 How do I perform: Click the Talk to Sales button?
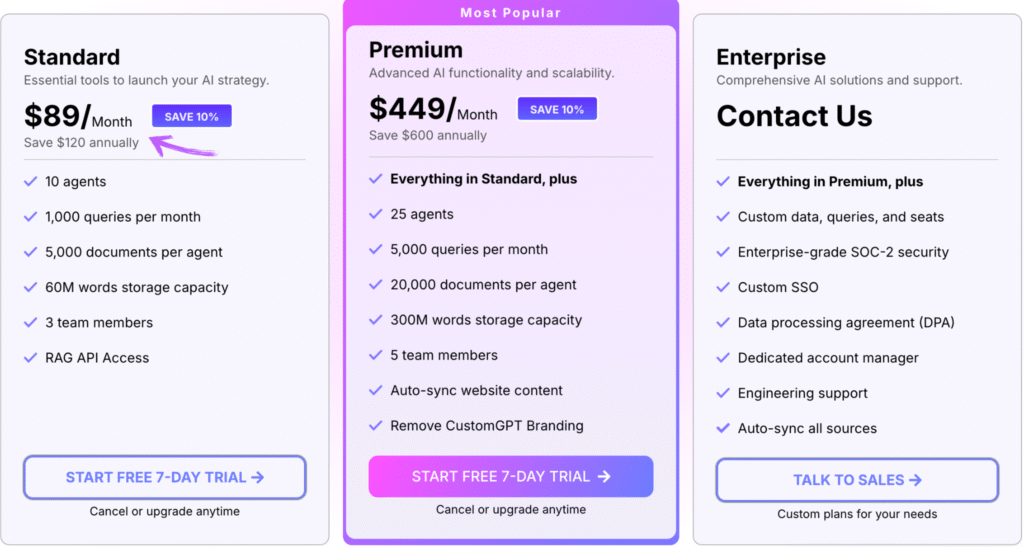pos(857,480)
